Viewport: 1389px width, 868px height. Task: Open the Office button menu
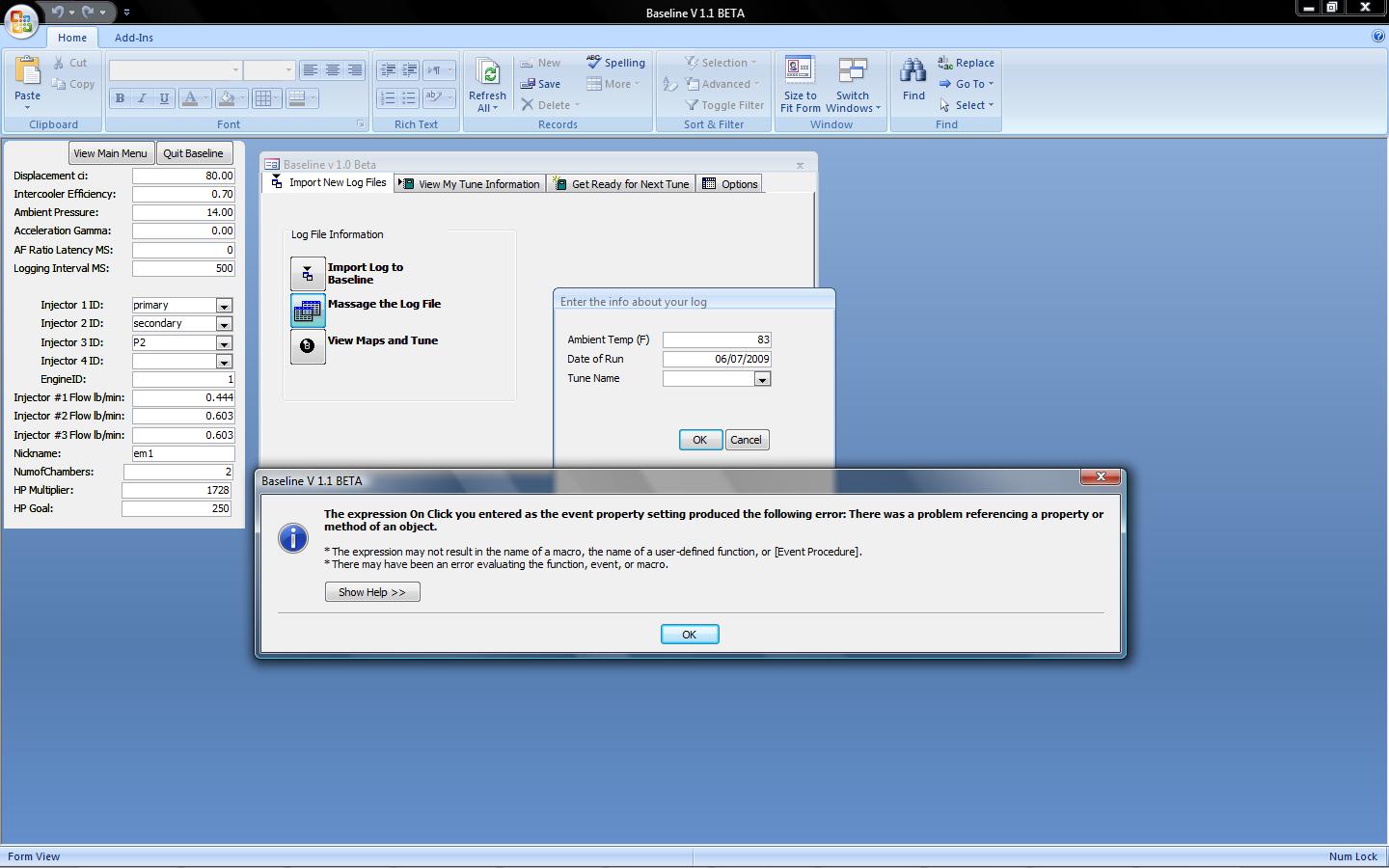point(20,20)
